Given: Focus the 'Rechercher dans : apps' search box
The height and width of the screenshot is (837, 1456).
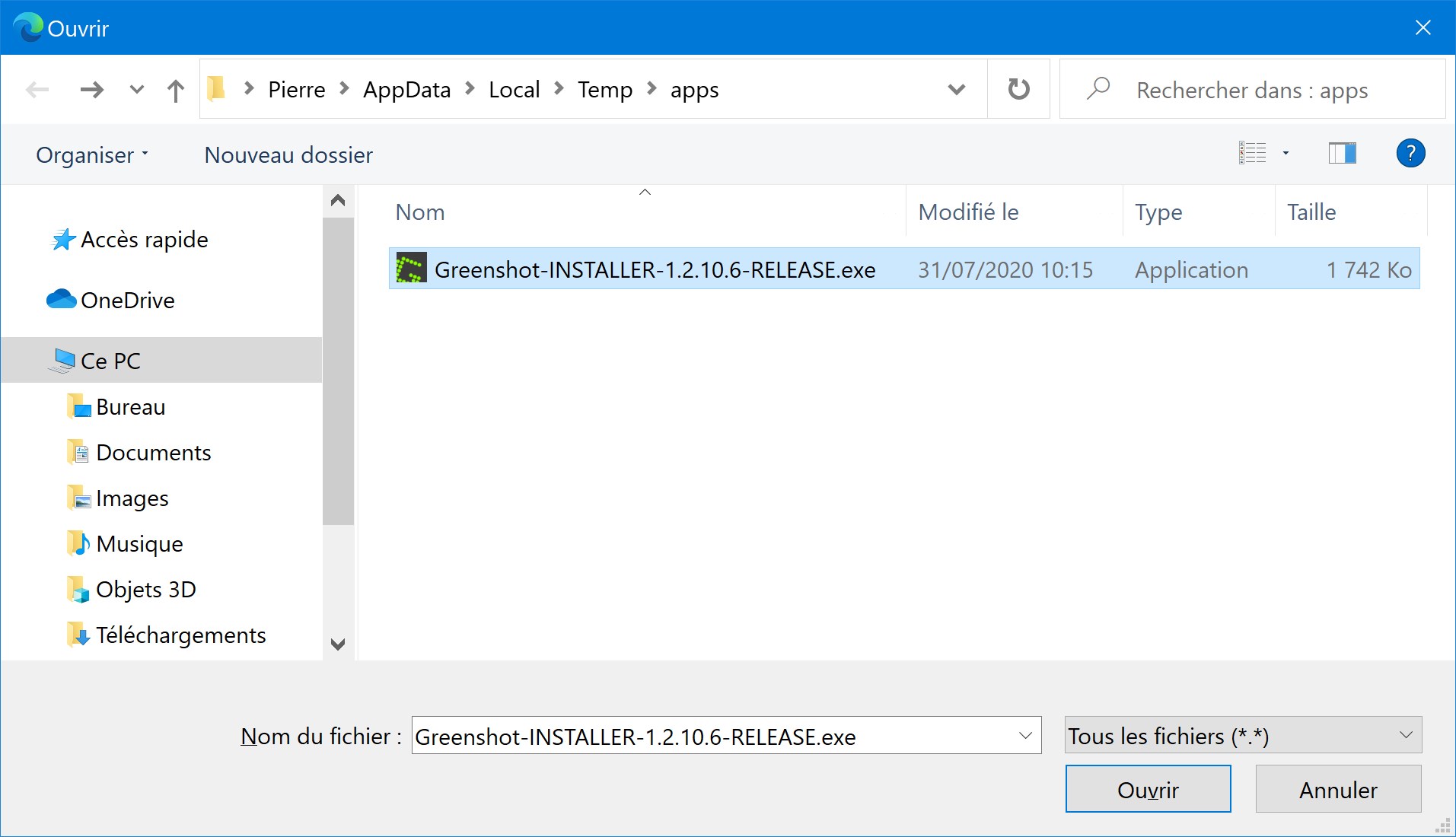Looking at the screenshot, I should coord(1252,90).
